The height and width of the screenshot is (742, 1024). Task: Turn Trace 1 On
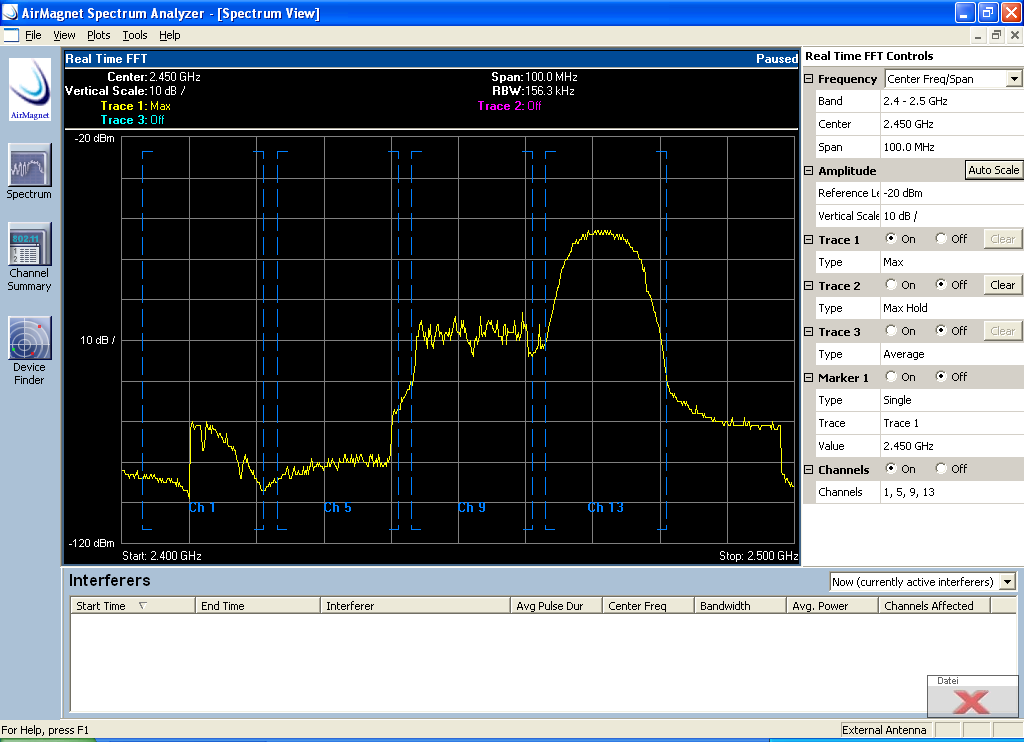tap(891, 238)
